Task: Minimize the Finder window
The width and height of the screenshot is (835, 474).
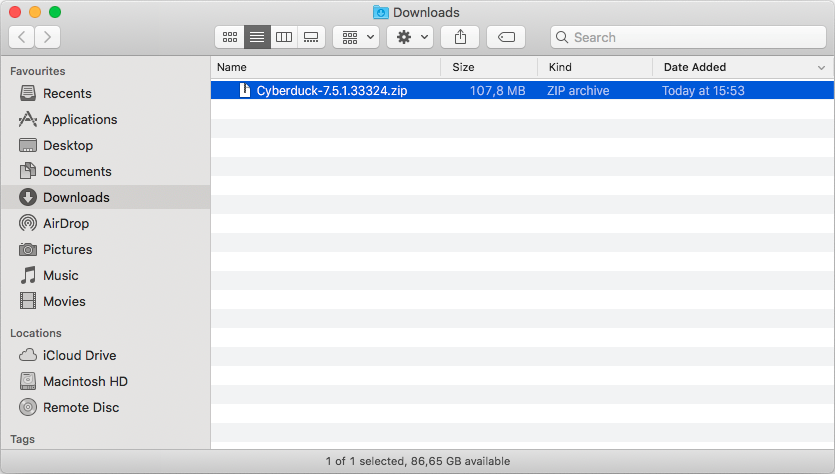Action: click(35, 12)
